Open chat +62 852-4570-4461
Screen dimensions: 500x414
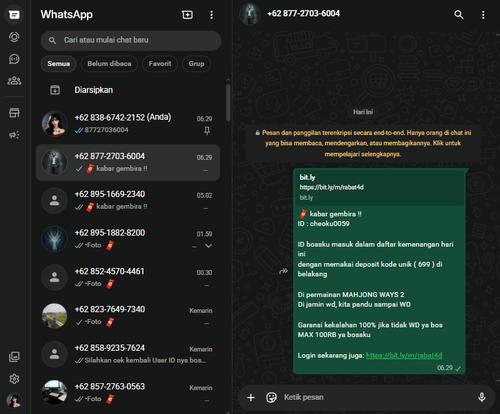point(128,278)
